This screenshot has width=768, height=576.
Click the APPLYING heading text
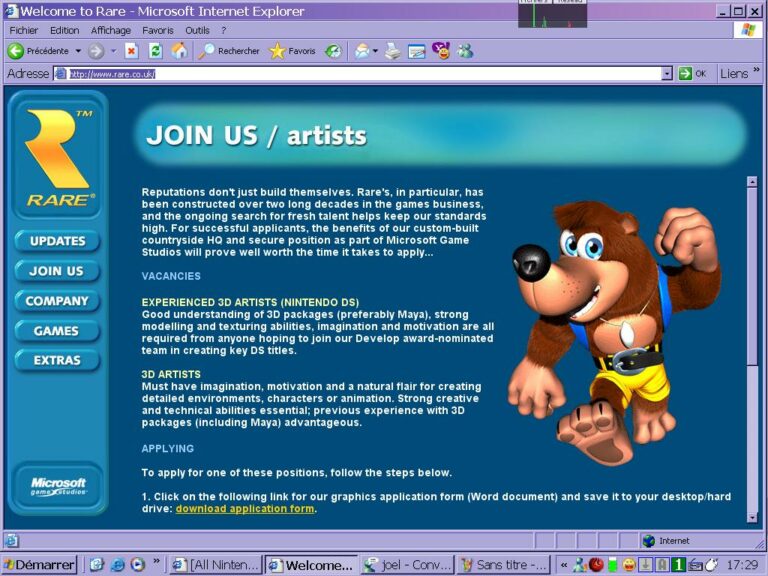click(168, 449)
